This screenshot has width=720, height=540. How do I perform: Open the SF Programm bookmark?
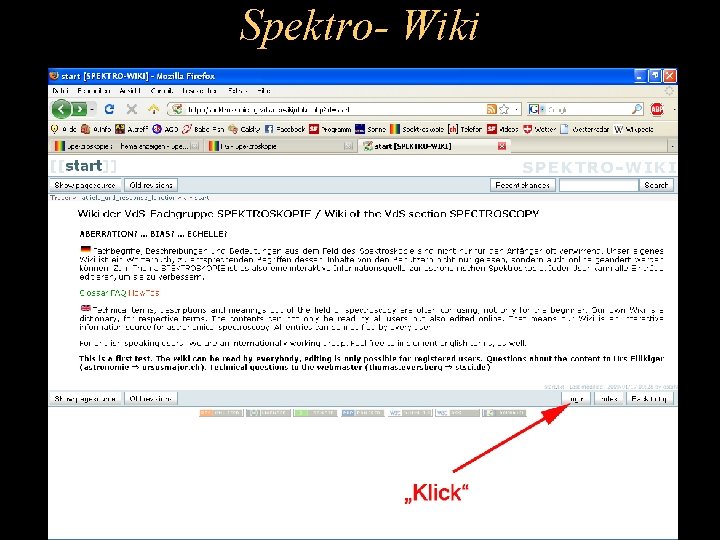click(330, 129)
